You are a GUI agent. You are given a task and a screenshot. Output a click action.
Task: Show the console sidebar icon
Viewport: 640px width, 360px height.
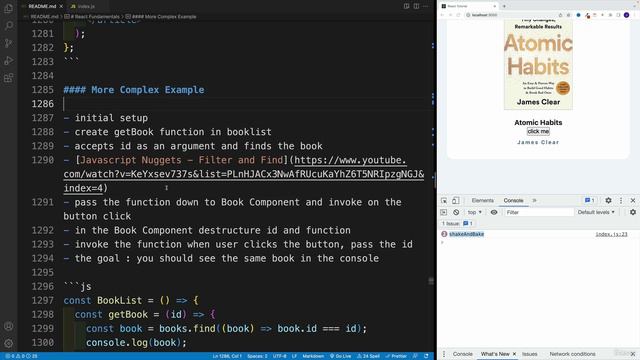[x=444, y=212]
